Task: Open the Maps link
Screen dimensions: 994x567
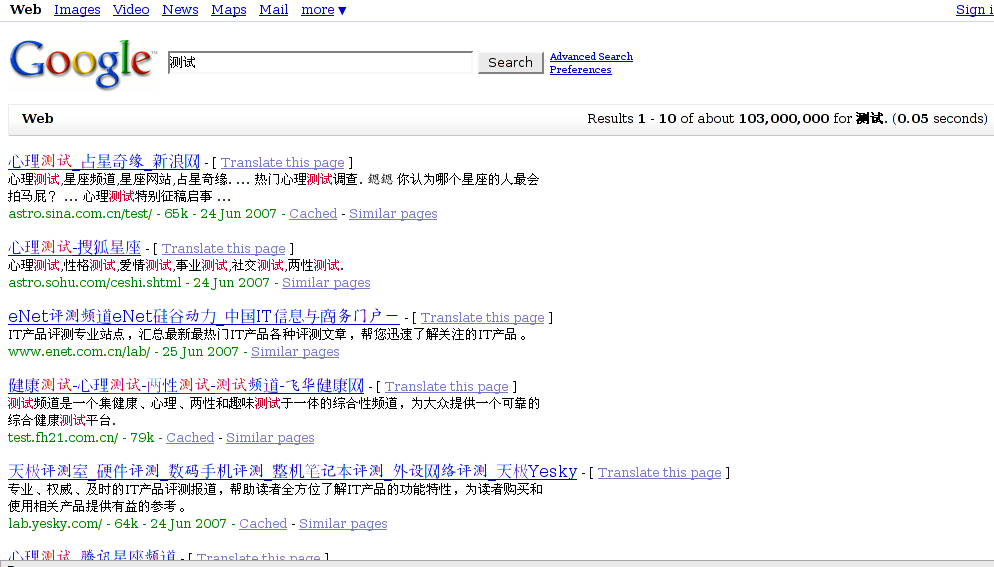Action: click(229, 10)
